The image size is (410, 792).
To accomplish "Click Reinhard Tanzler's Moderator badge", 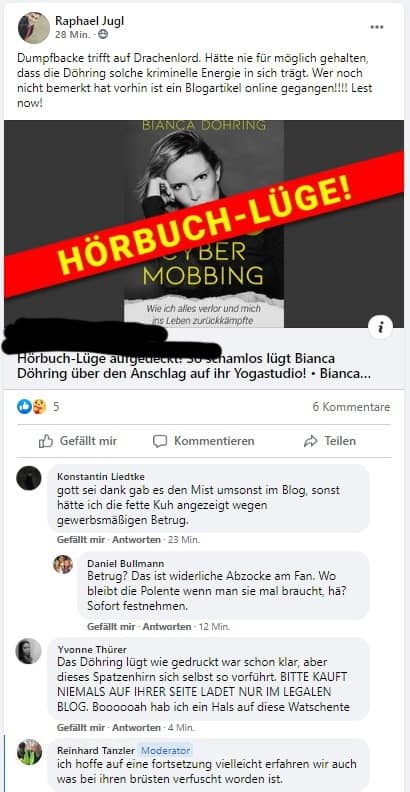I will click(x=166, y=751).
